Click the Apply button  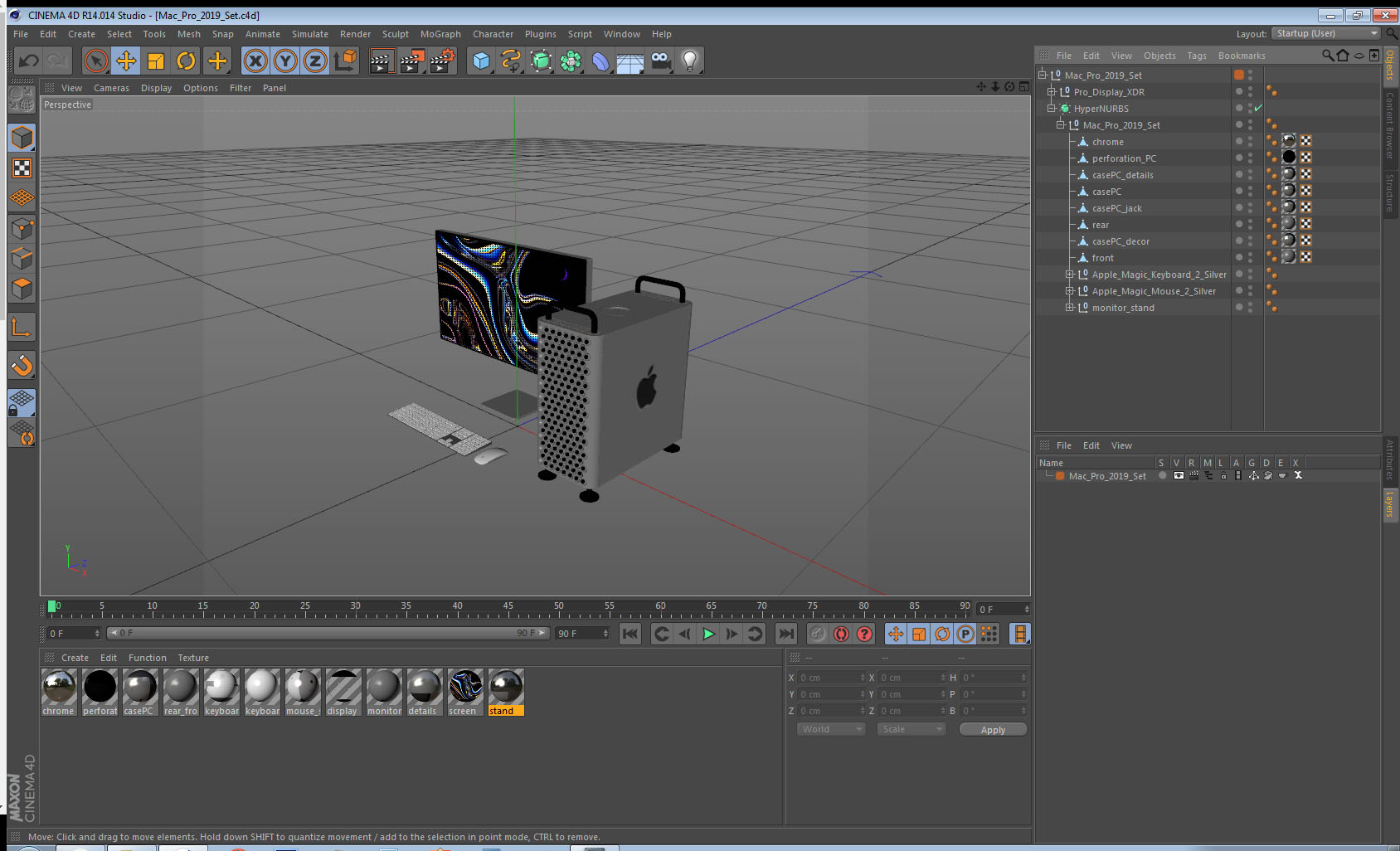pos(993,730)
